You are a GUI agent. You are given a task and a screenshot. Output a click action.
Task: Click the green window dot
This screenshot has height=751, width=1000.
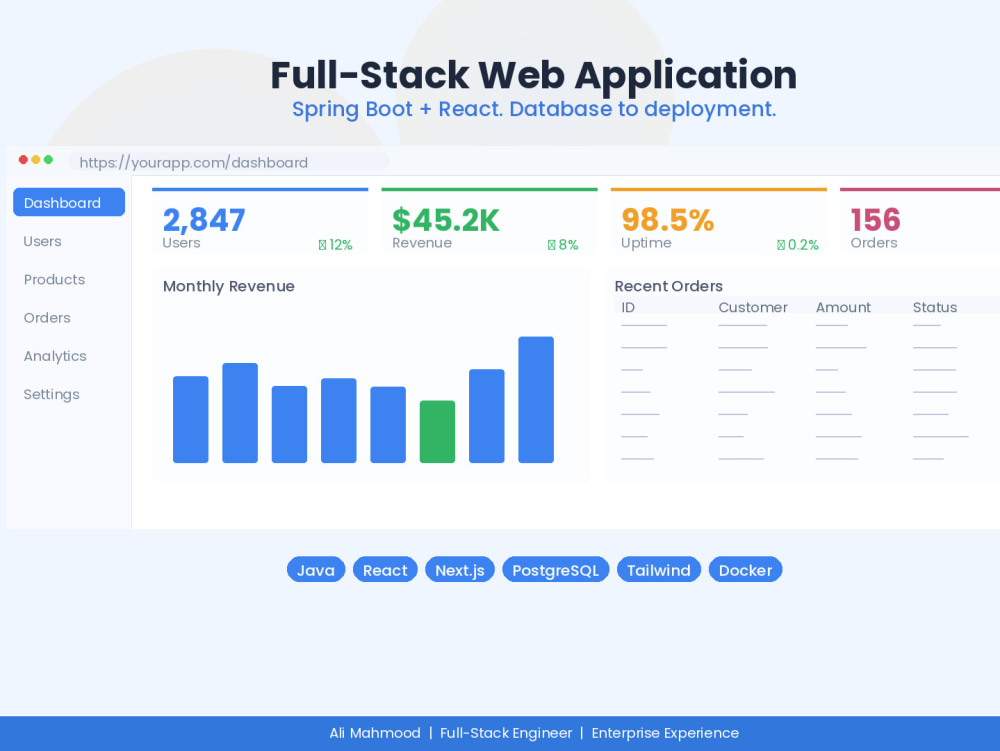click(x=48, y=159)
